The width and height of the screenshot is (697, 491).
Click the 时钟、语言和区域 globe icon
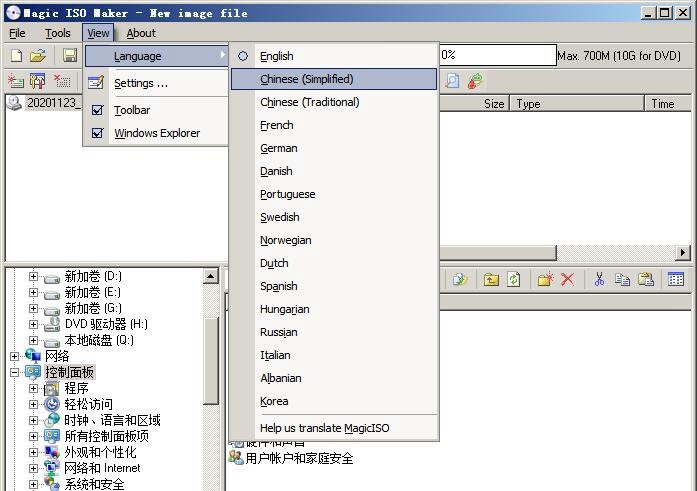[52, 420]
